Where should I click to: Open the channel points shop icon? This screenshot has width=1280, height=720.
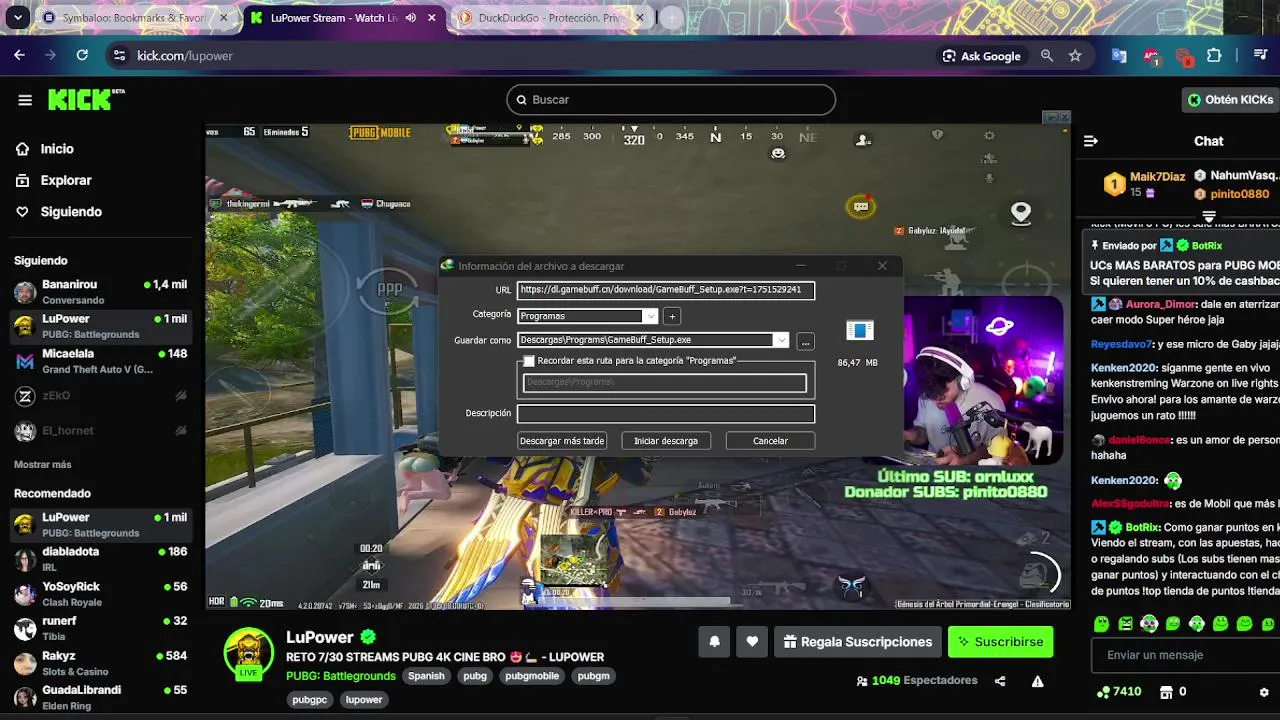coord(1166,692)
